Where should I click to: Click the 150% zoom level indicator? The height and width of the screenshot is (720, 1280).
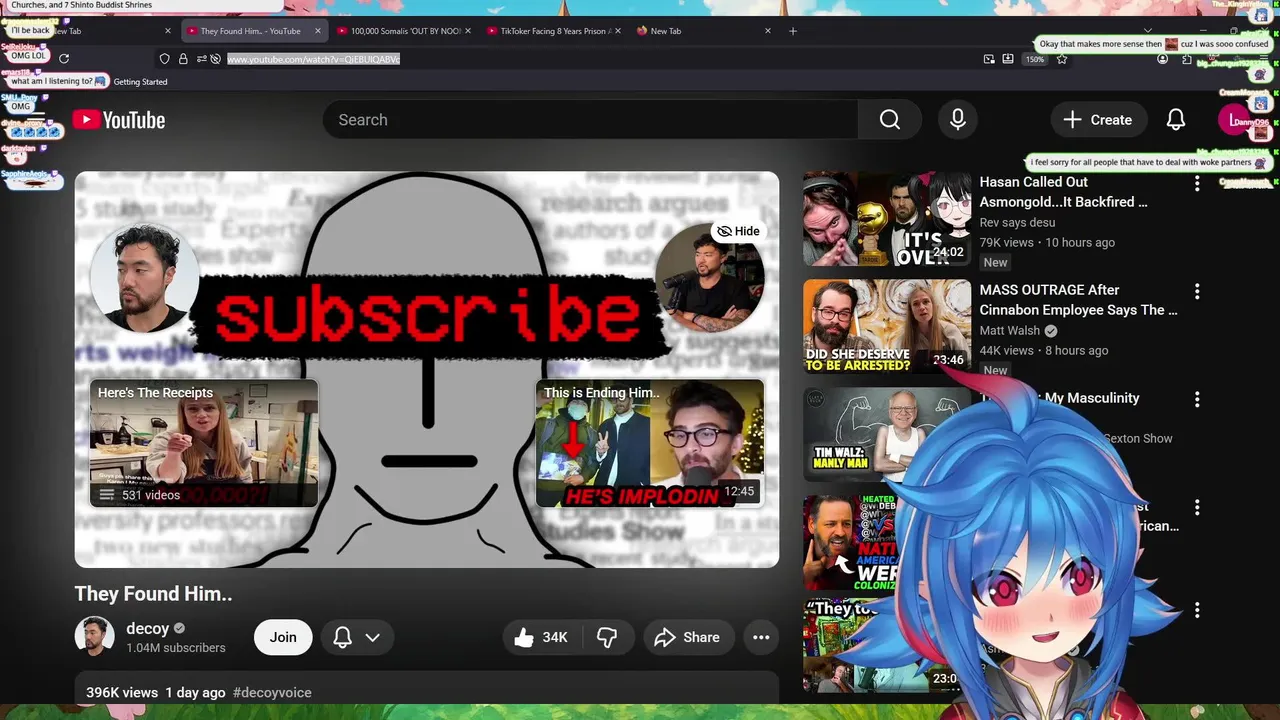[1035, 59]
